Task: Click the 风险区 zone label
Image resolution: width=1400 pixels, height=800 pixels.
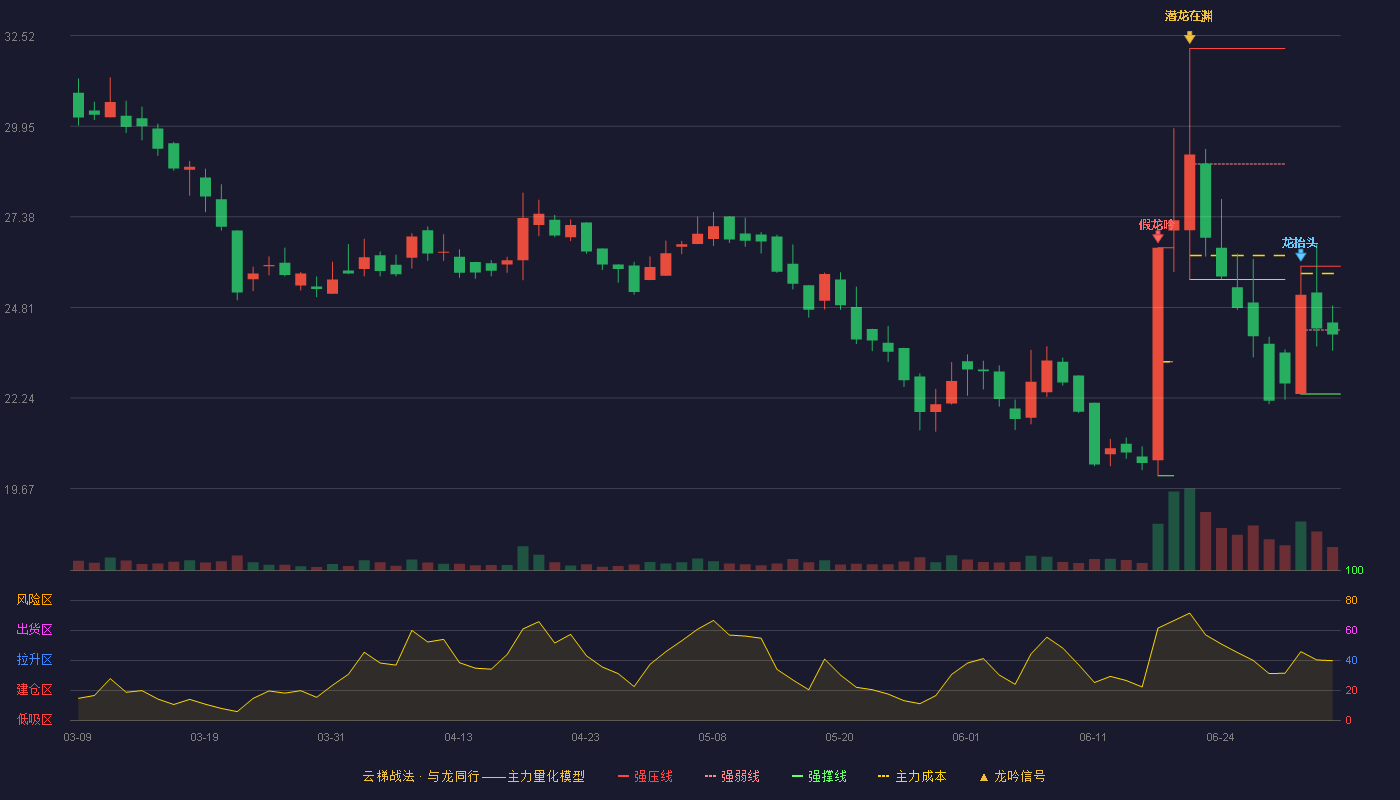Action: click(x=34, y=600)
